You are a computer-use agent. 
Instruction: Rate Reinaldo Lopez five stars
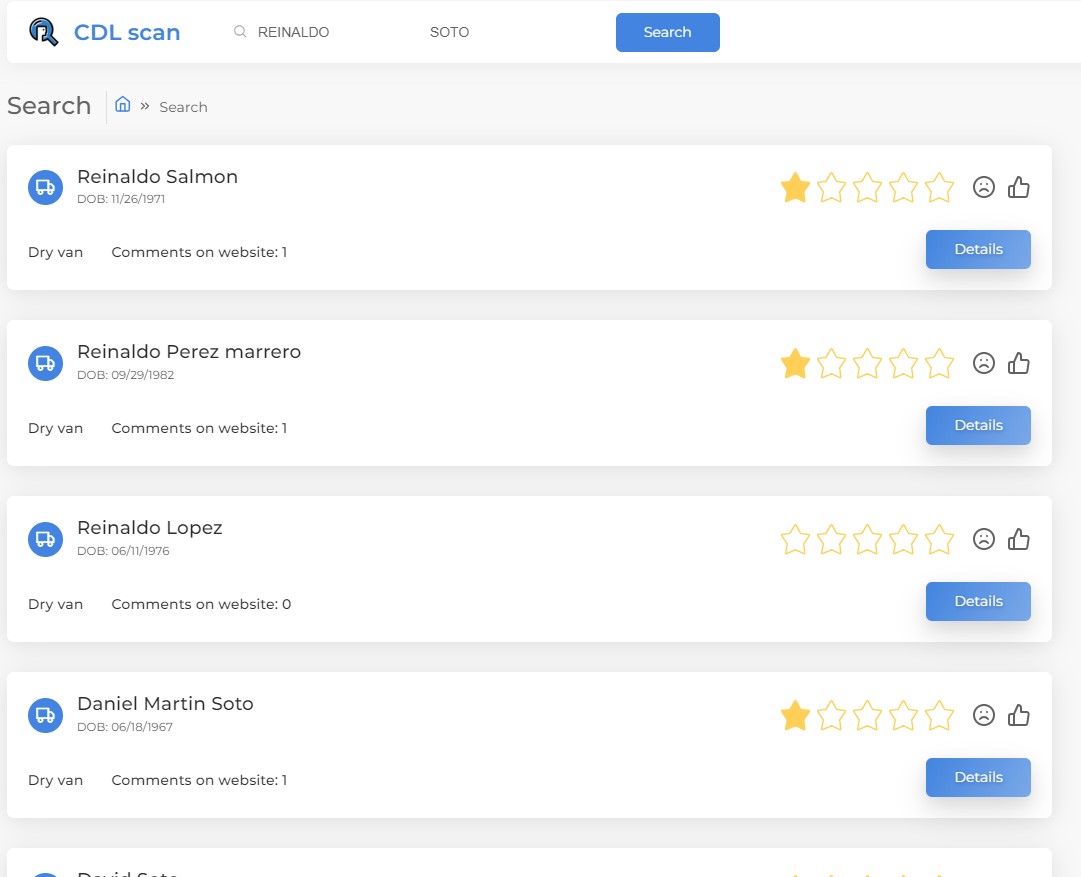(x=939, y=540)
